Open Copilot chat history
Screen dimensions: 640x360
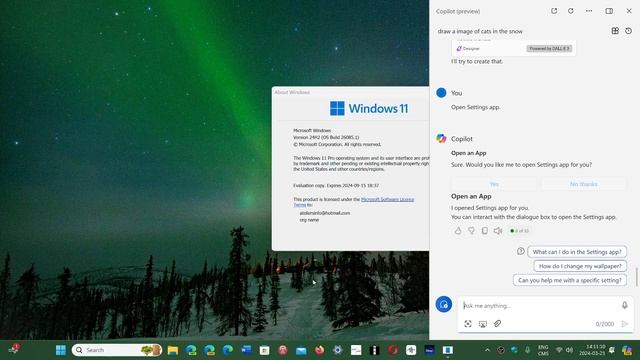pos(629,31)
